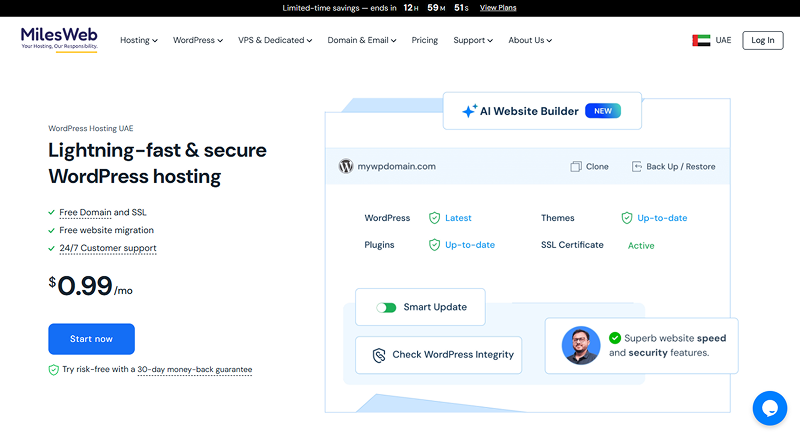Click the mywpdomain.com text
Screen dimensions: 800x445
[396, 166]
